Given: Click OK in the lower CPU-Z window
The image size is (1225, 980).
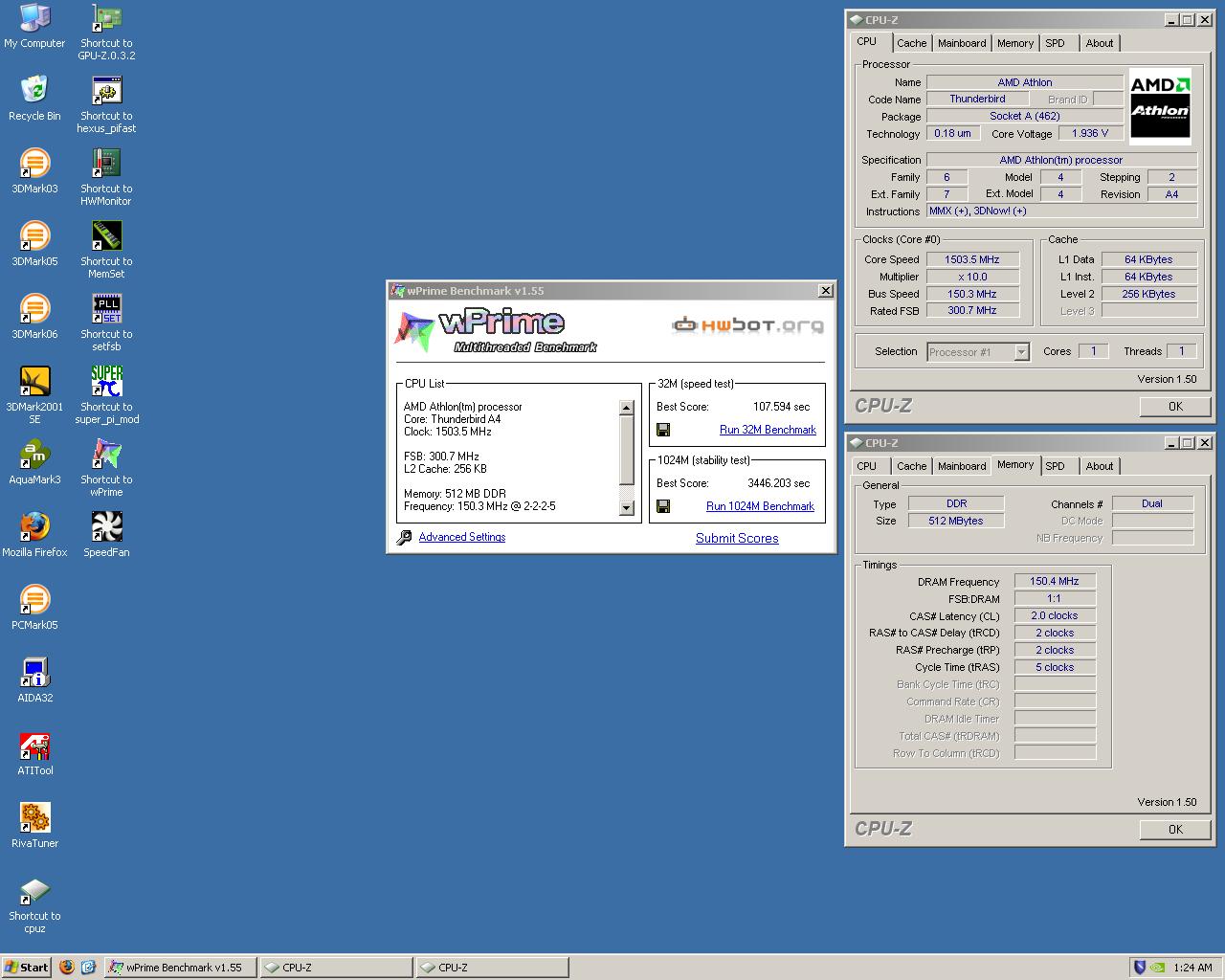Looking at the screenshot, I should pyautogui.click(x=1175, y=829).
